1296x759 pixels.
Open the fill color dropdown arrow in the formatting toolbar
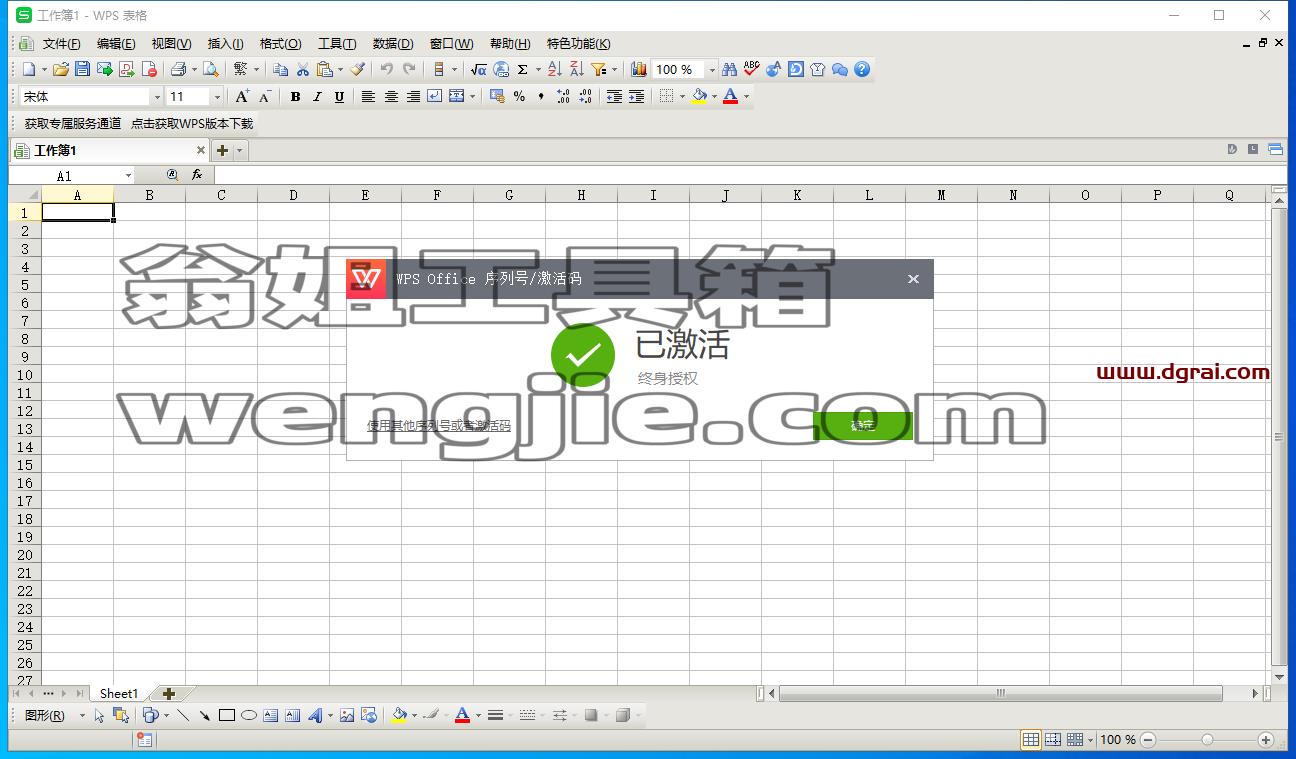point(714,97)
